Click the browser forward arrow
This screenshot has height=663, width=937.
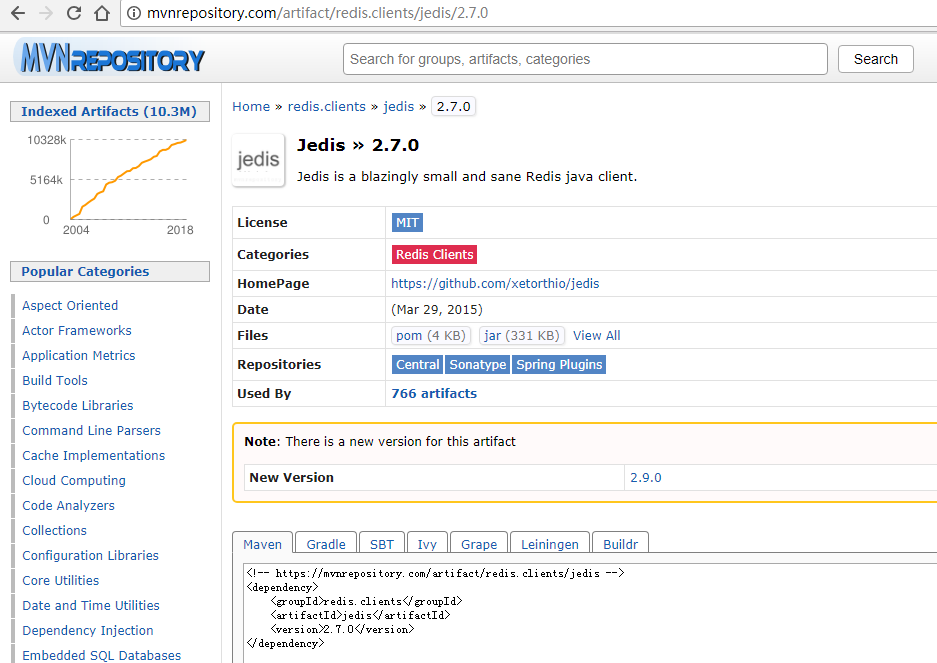(x=46, y=13)
